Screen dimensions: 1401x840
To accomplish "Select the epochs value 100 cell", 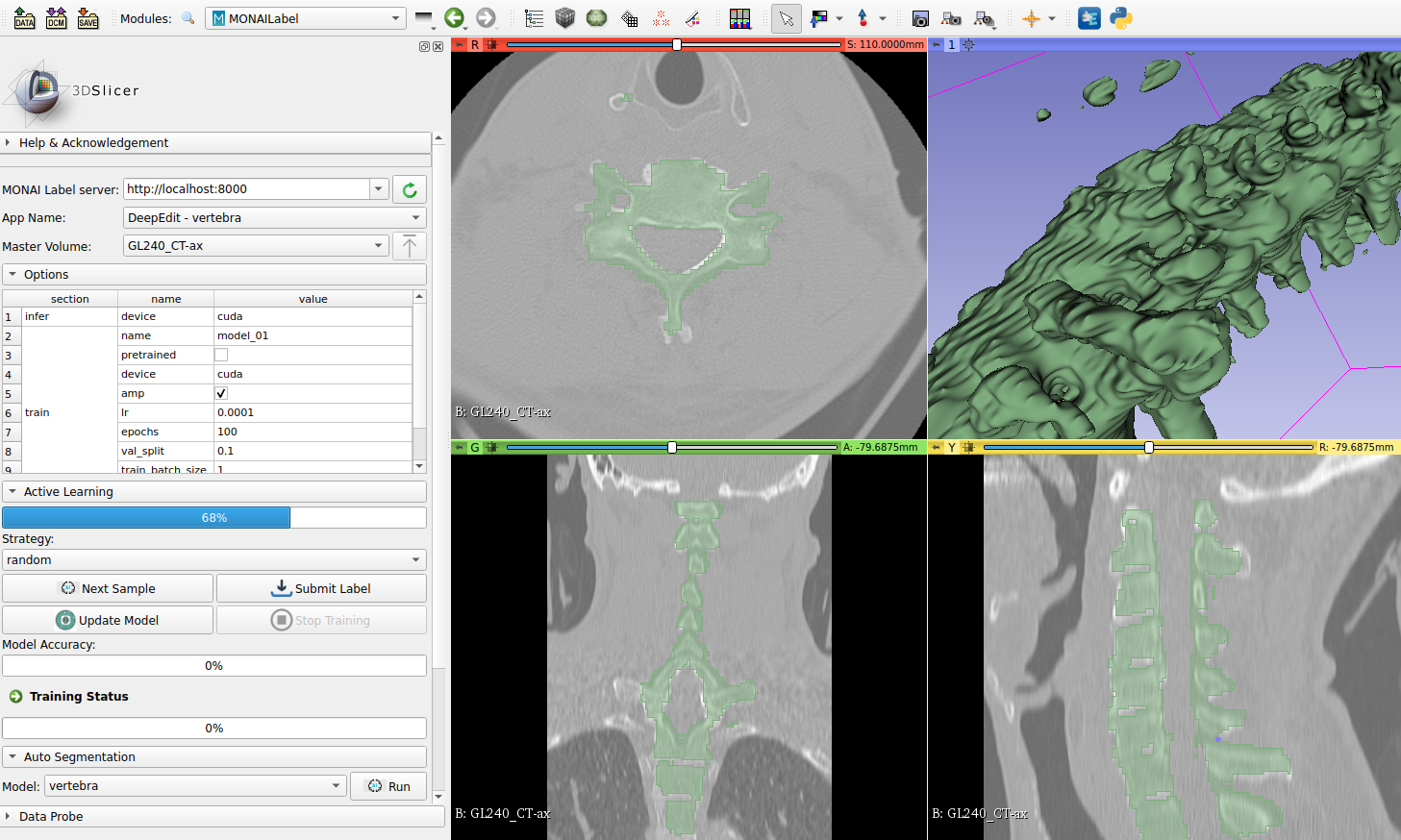I will 313,432.
